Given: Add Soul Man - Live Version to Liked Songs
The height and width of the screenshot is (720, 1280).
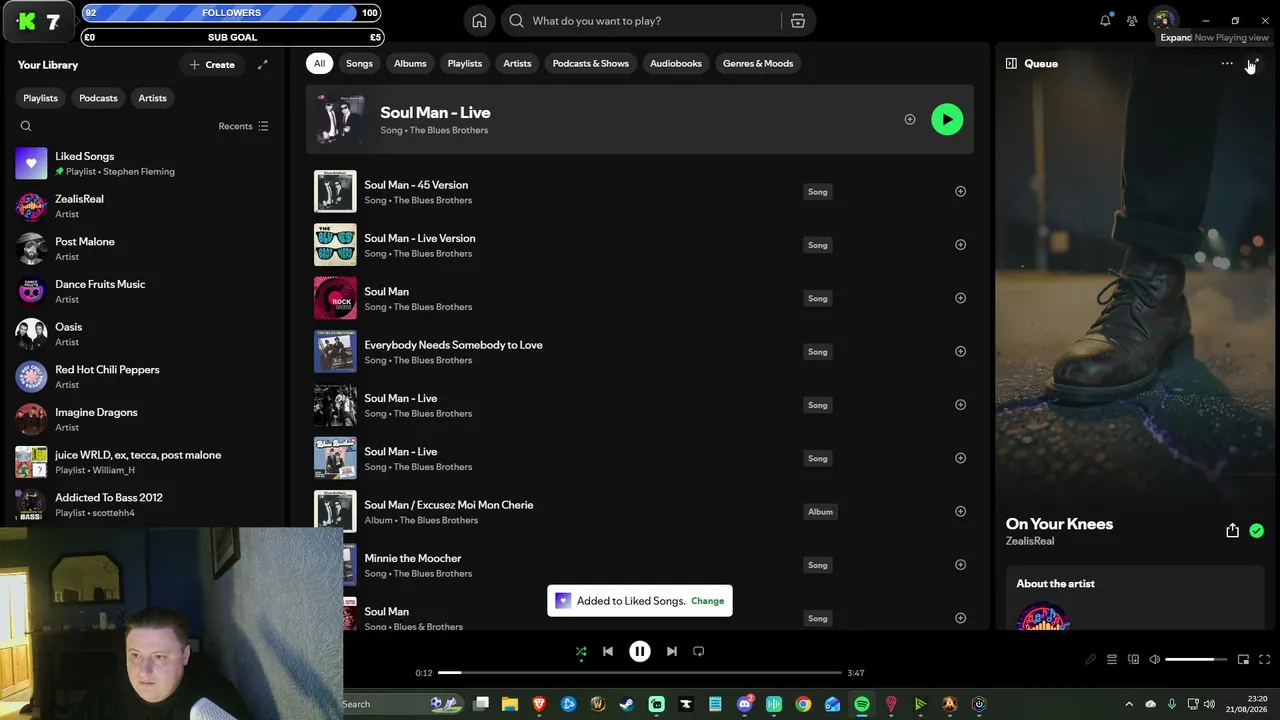Looking at the screenshot, I should click(x=960, y=245).
